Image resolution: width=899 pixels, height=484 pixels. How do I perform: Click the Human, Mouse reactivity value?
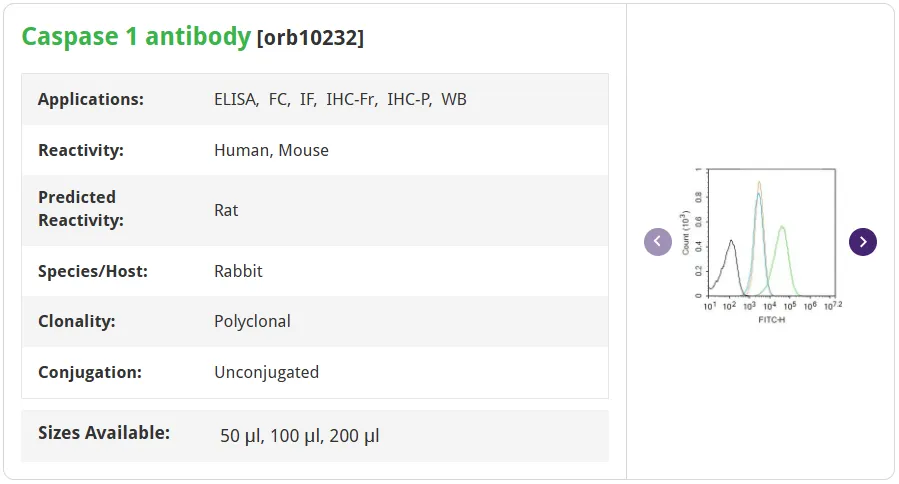coord(271,151)
